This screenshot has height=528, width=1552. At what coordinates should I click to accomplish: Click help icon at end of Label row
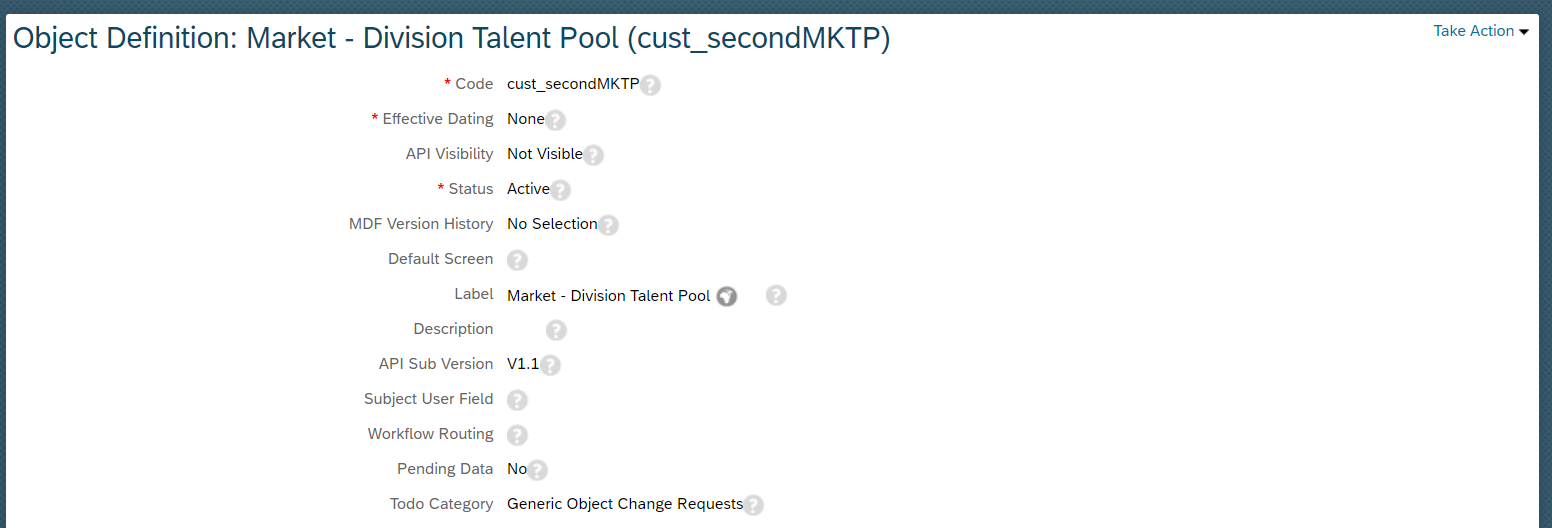776,295
